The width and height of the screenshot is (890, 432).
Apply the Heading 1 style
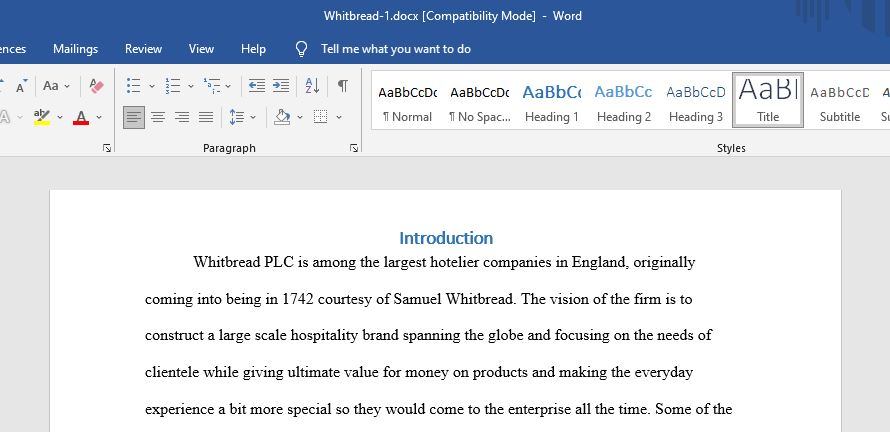[552, 101]
